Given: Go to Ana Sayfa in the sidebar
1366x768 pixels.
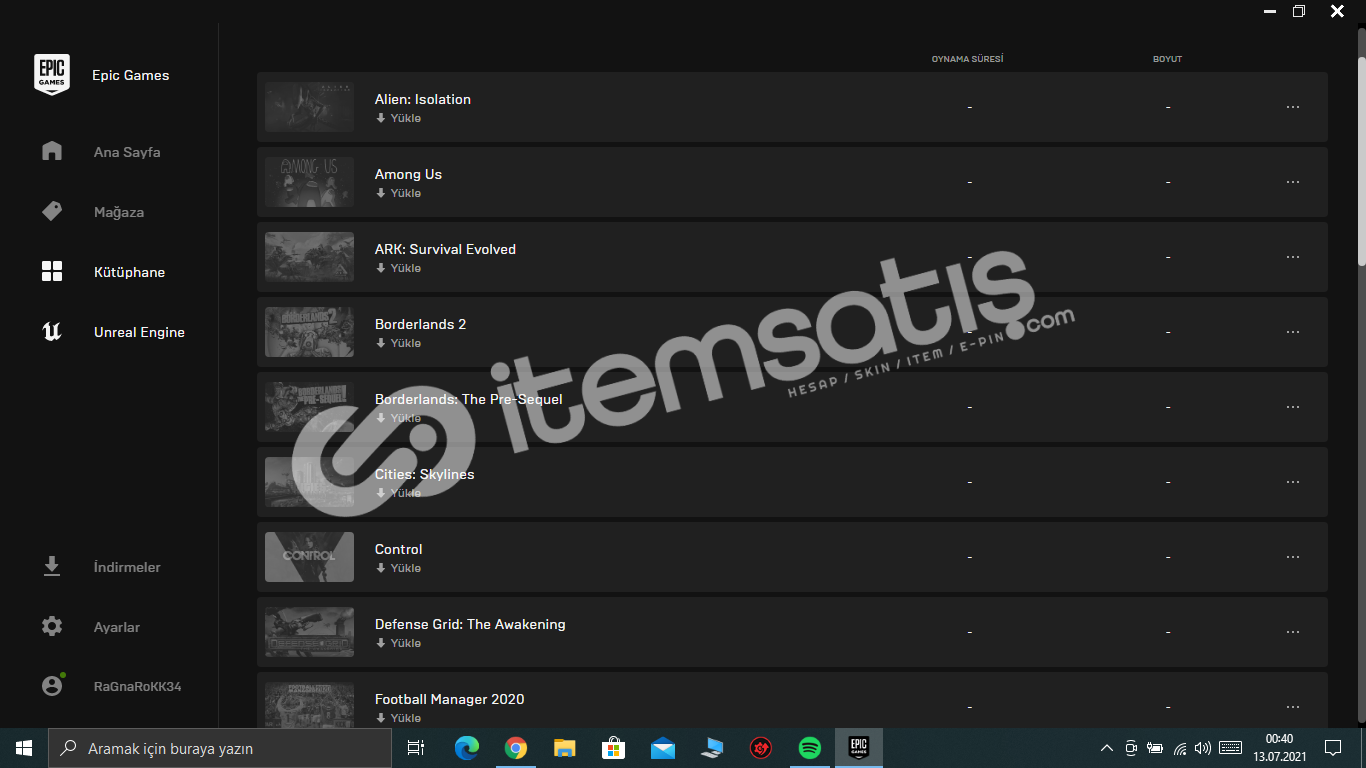Looking at the screenshot, I should [127, 152].
